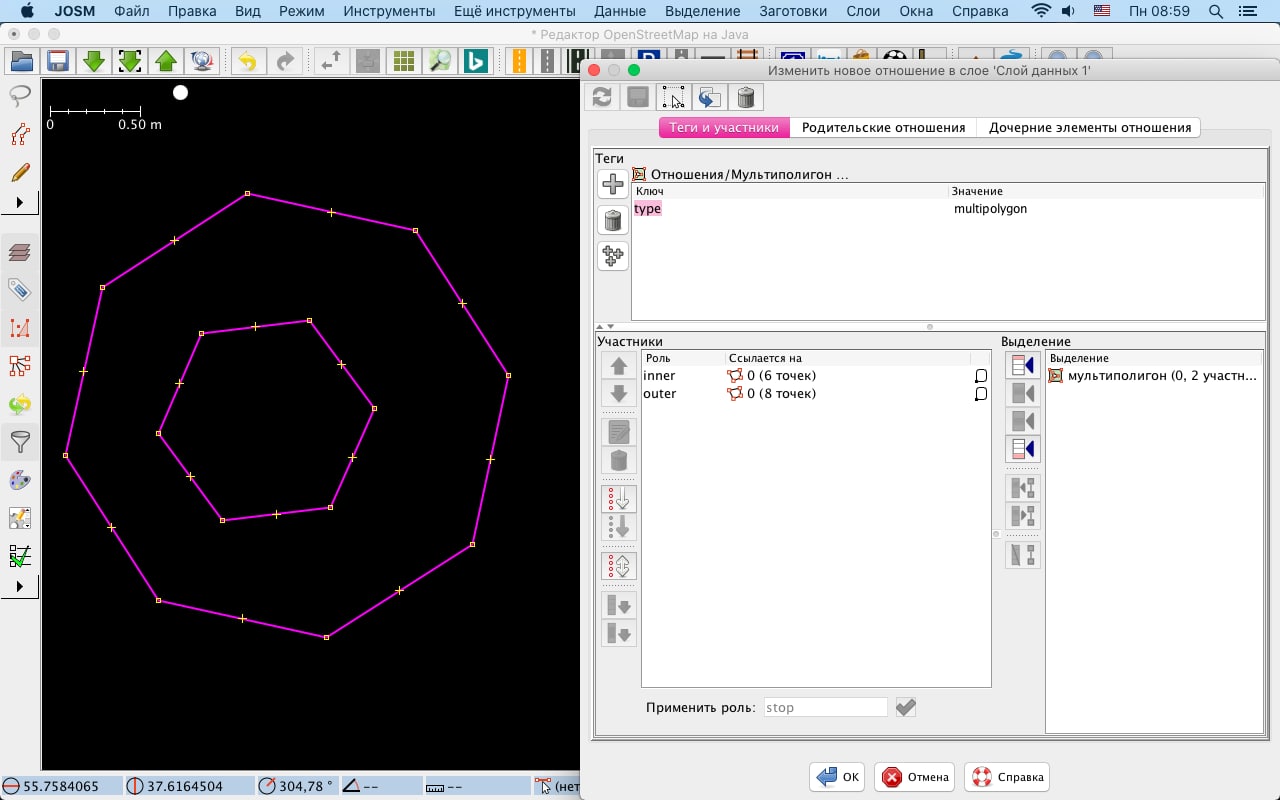Viewport: 1280px width, 800px height.
Task: Pick the pencil improve way accuracy tool
Action: pos(20,172)
